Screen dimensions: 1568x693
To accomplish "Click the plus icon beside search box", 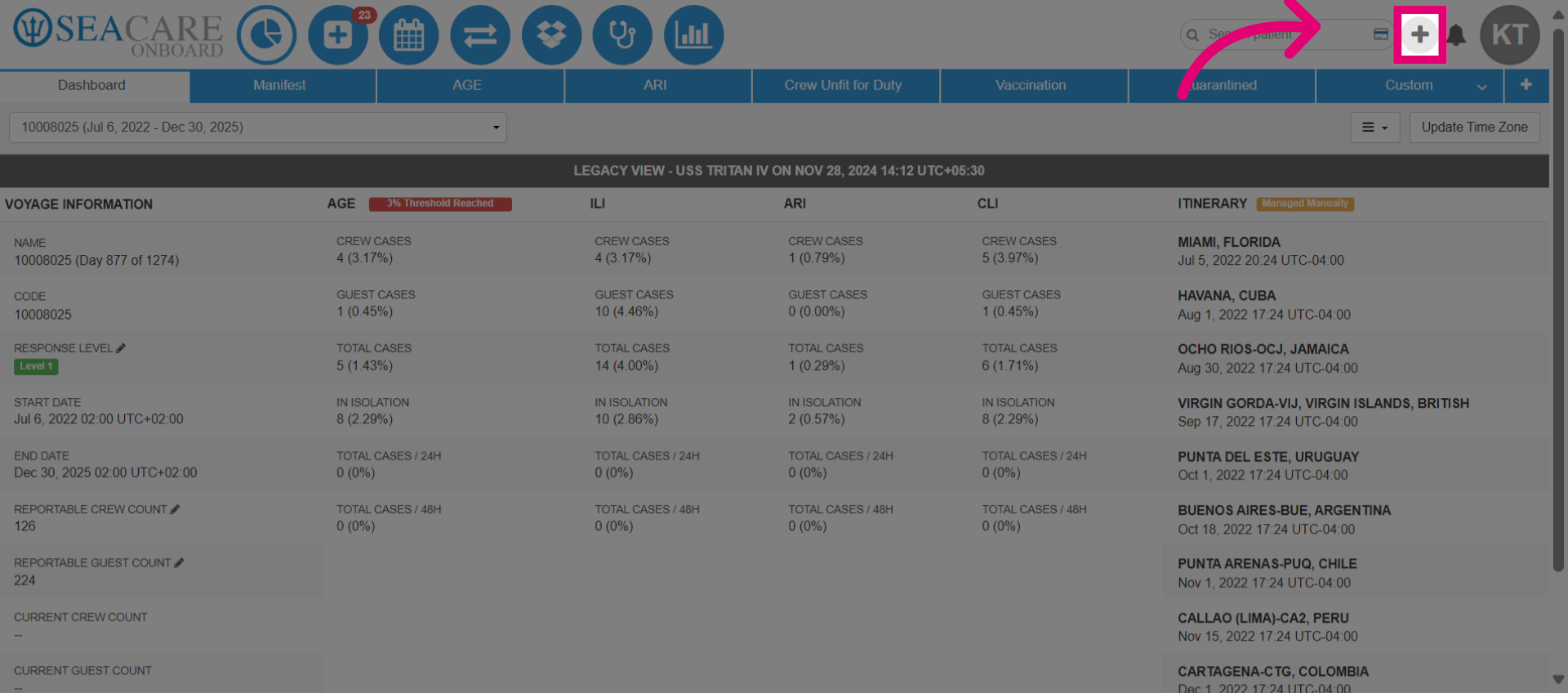I will click(1419, 34).
